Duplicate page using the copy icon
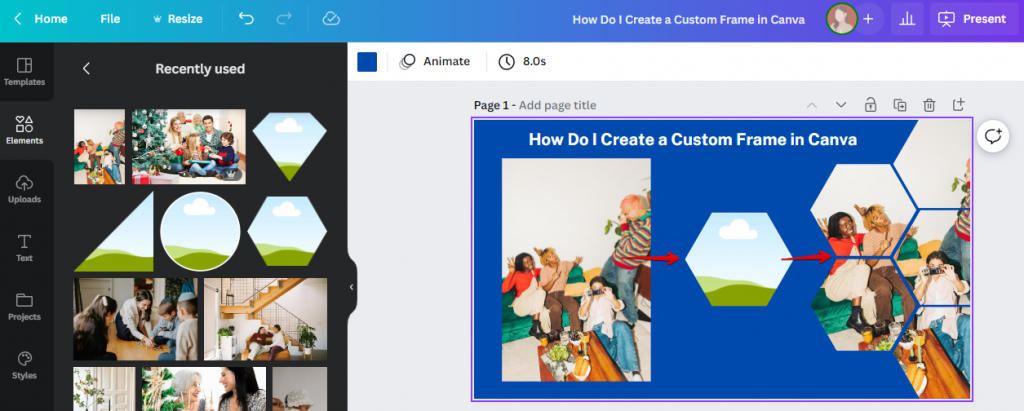Image resolution: width=1024 pixels, height=411 pixels. click(900, 105)
